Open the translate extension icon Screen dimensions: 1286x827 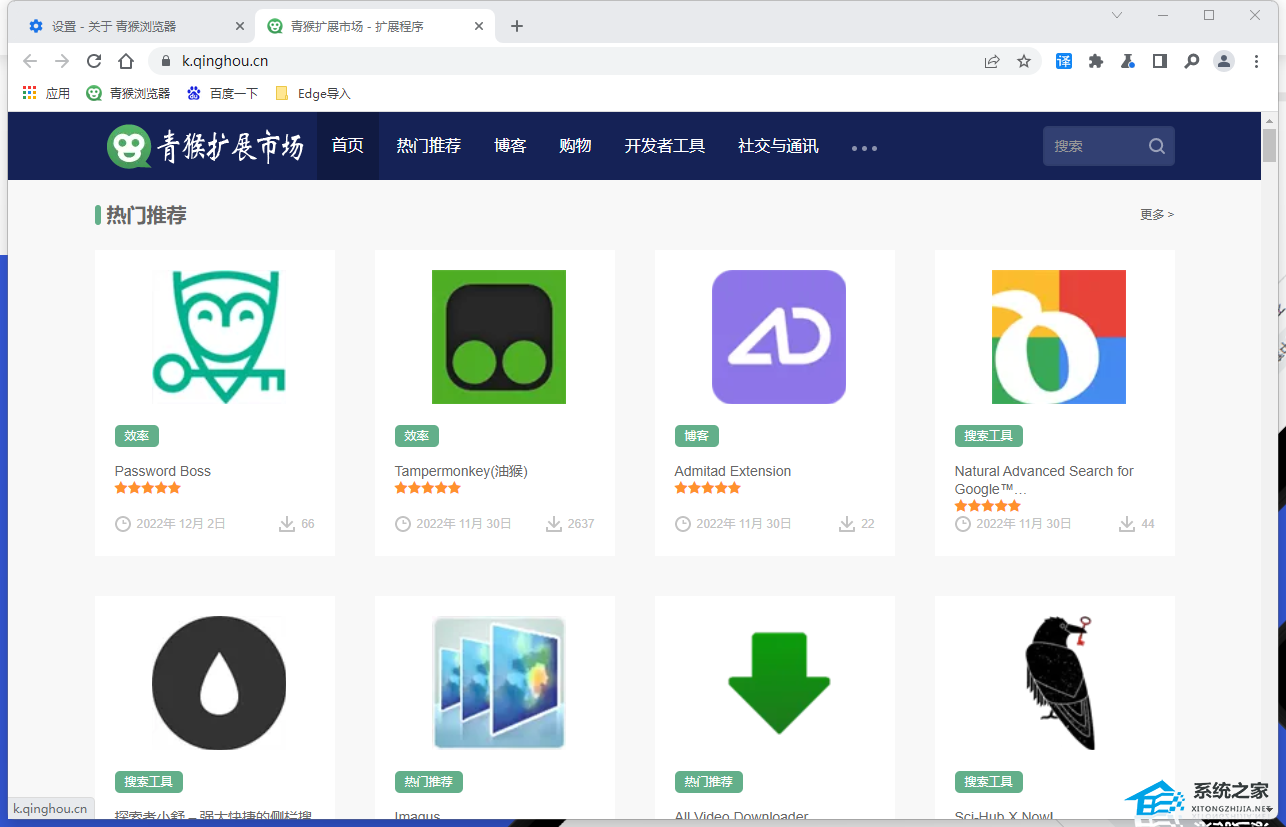[x=1064, y=61]
